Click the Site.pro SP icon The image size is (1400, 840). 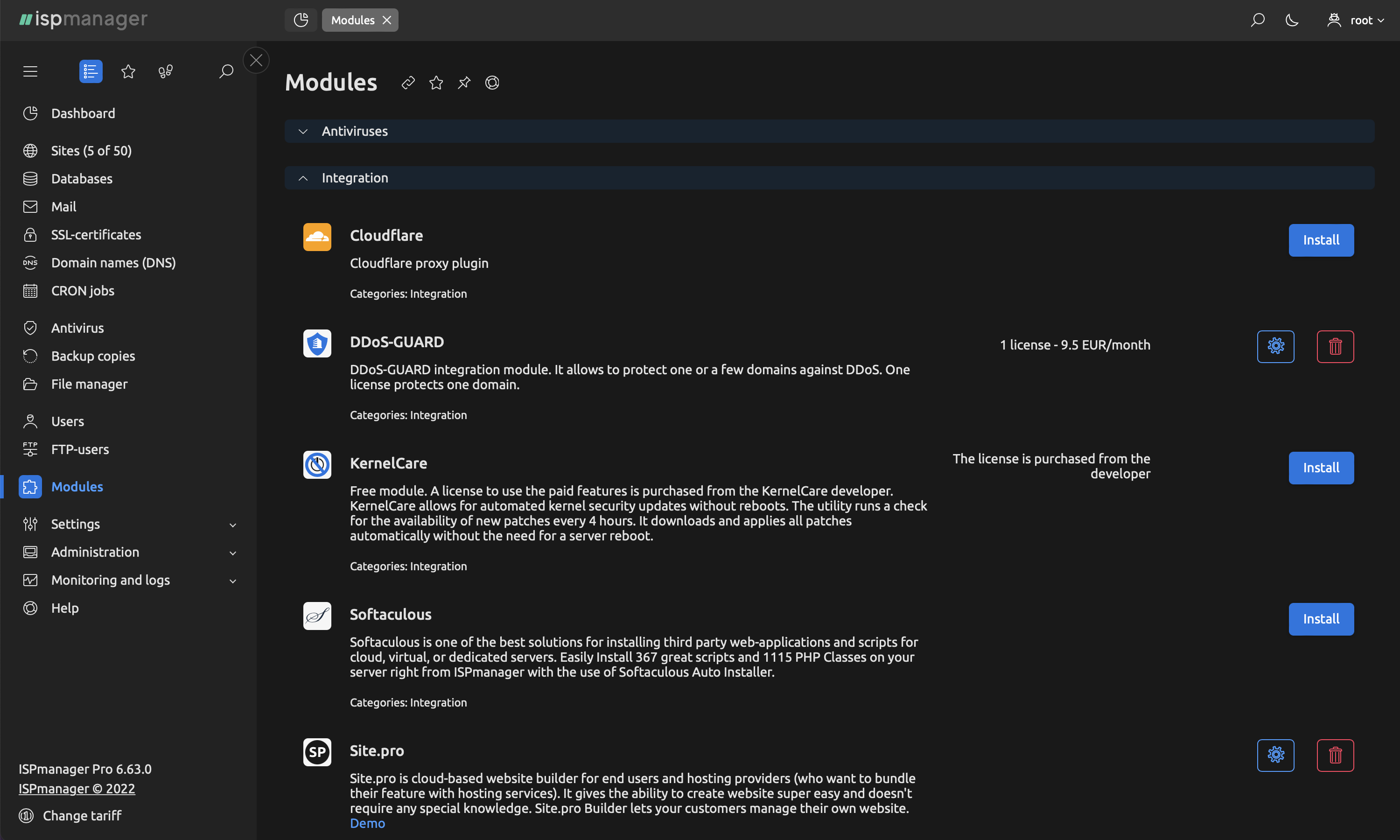tap(317, 752)
